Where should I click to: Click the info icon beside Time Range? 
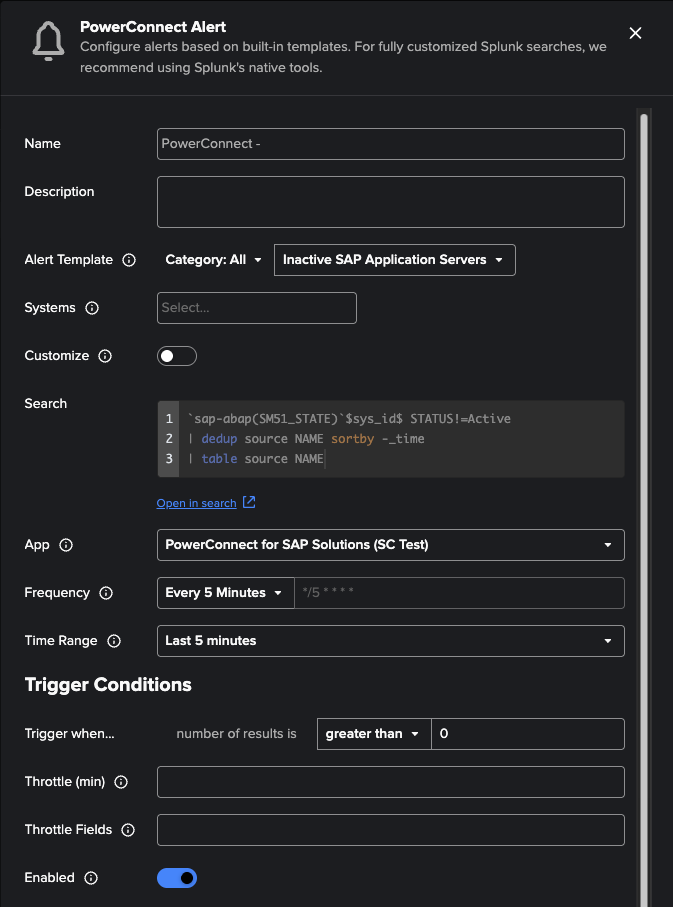(x=114, y=641)
